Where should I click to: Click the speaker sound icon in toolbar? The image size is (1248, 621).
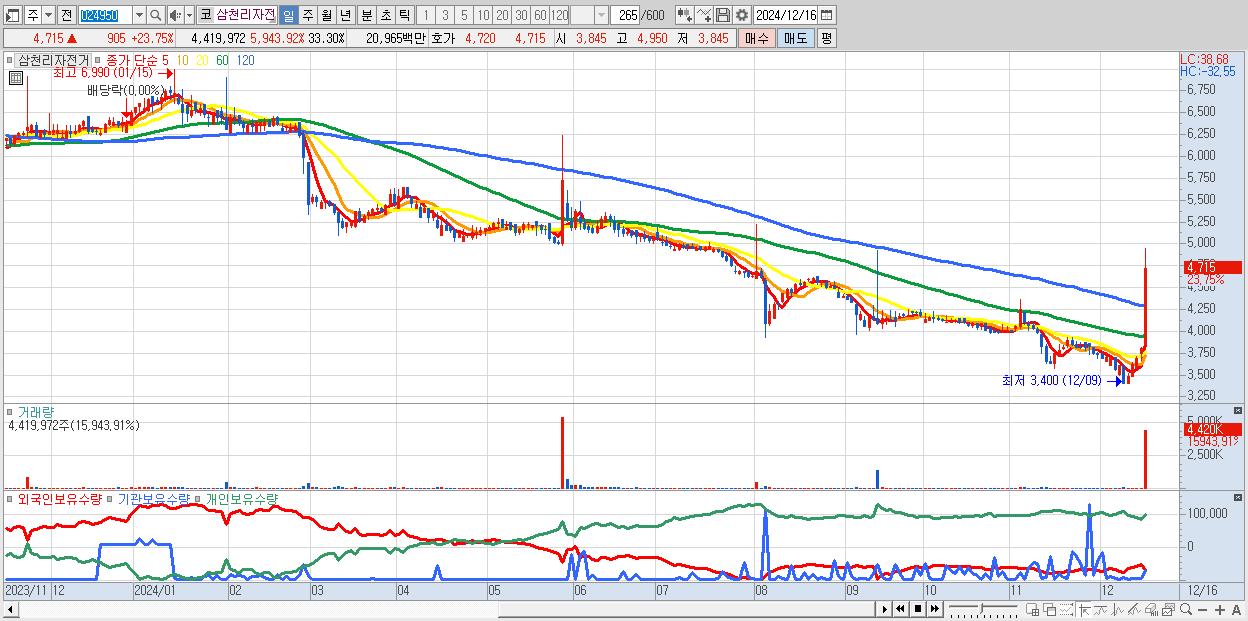[x=174, y=15]
